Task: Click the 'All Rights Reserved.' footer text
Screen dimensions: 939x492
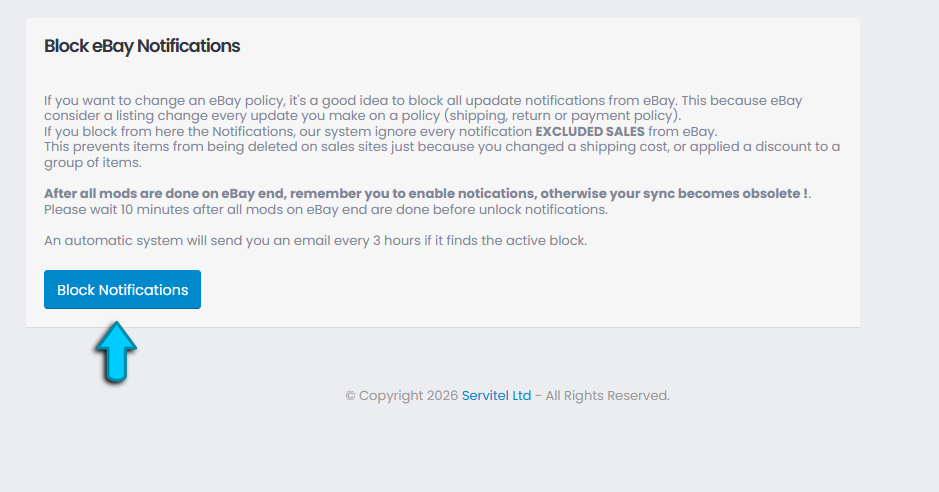Action: pos(607,396)
